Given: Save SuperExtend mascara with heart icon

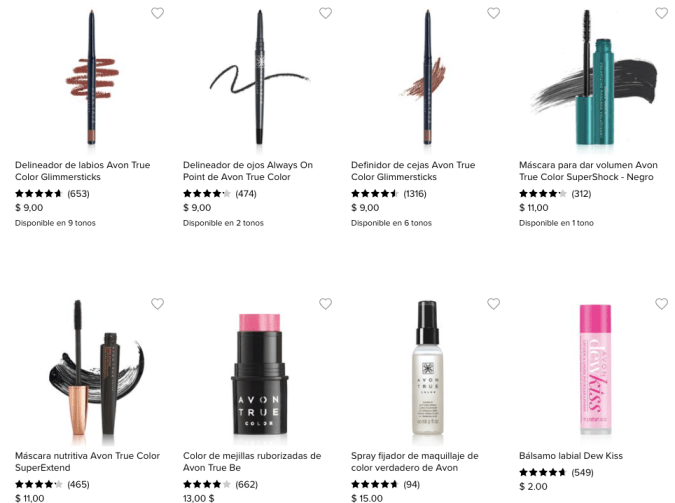Looking at the screenshot, I should coord(157,304).
